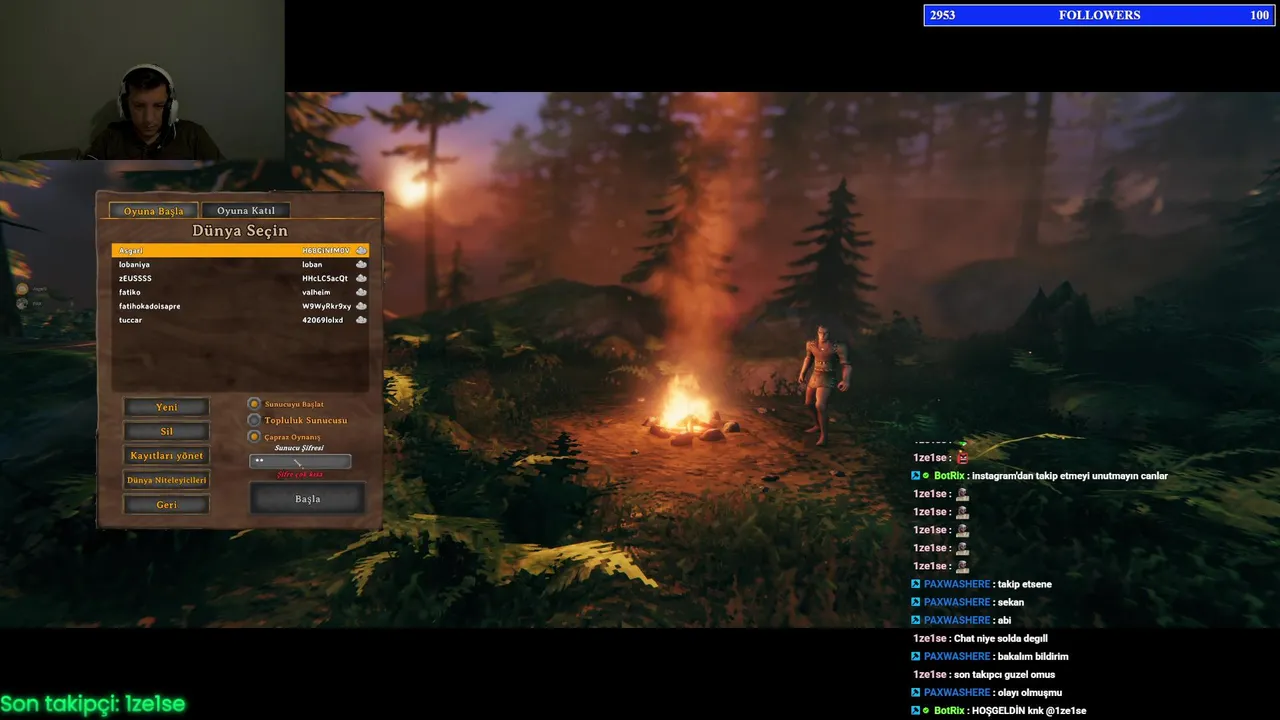Image resolution: width=1280 pixels, height=720 pixels.
Task: Click chat message 'olayı olmuşmu'
Action: pyautogui.click(x=1029, y=692)
